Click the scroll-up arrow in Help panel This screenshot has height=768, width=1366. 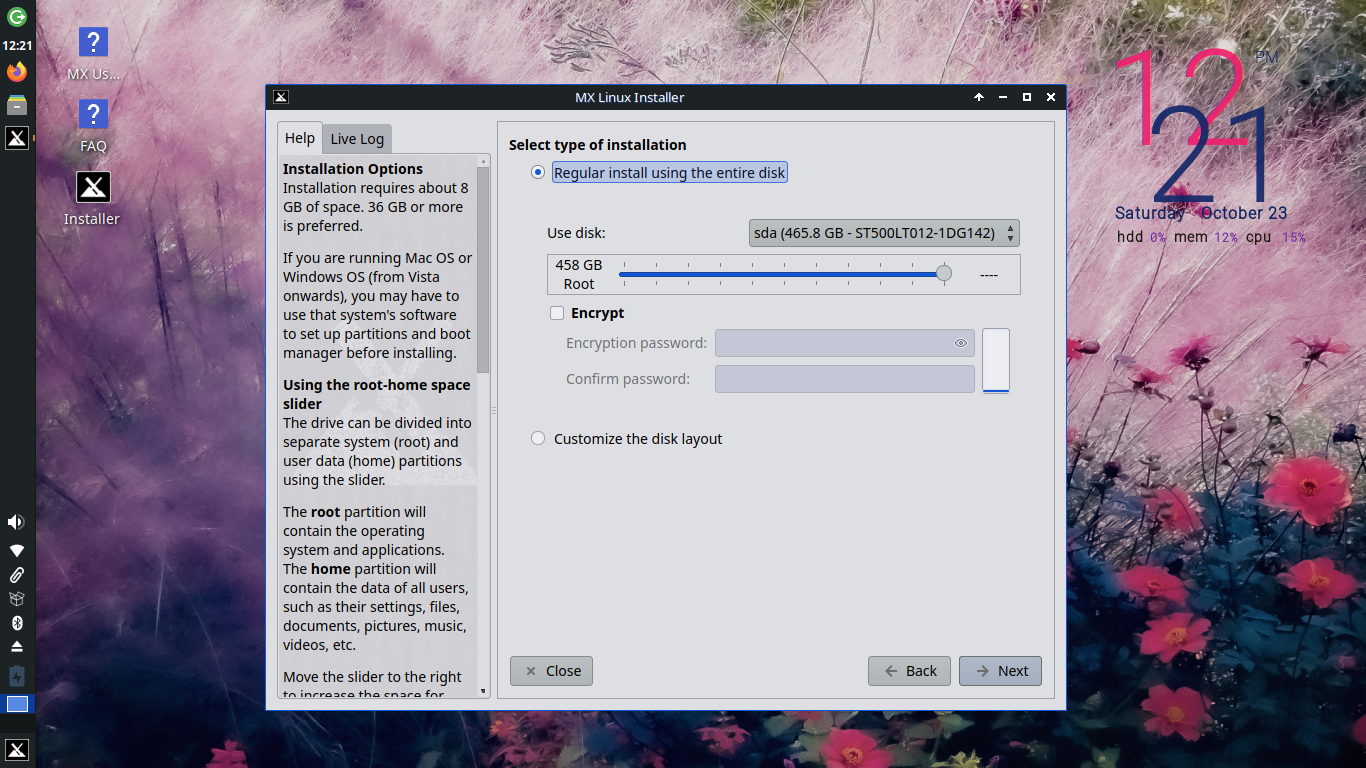[x=483, y=160]
